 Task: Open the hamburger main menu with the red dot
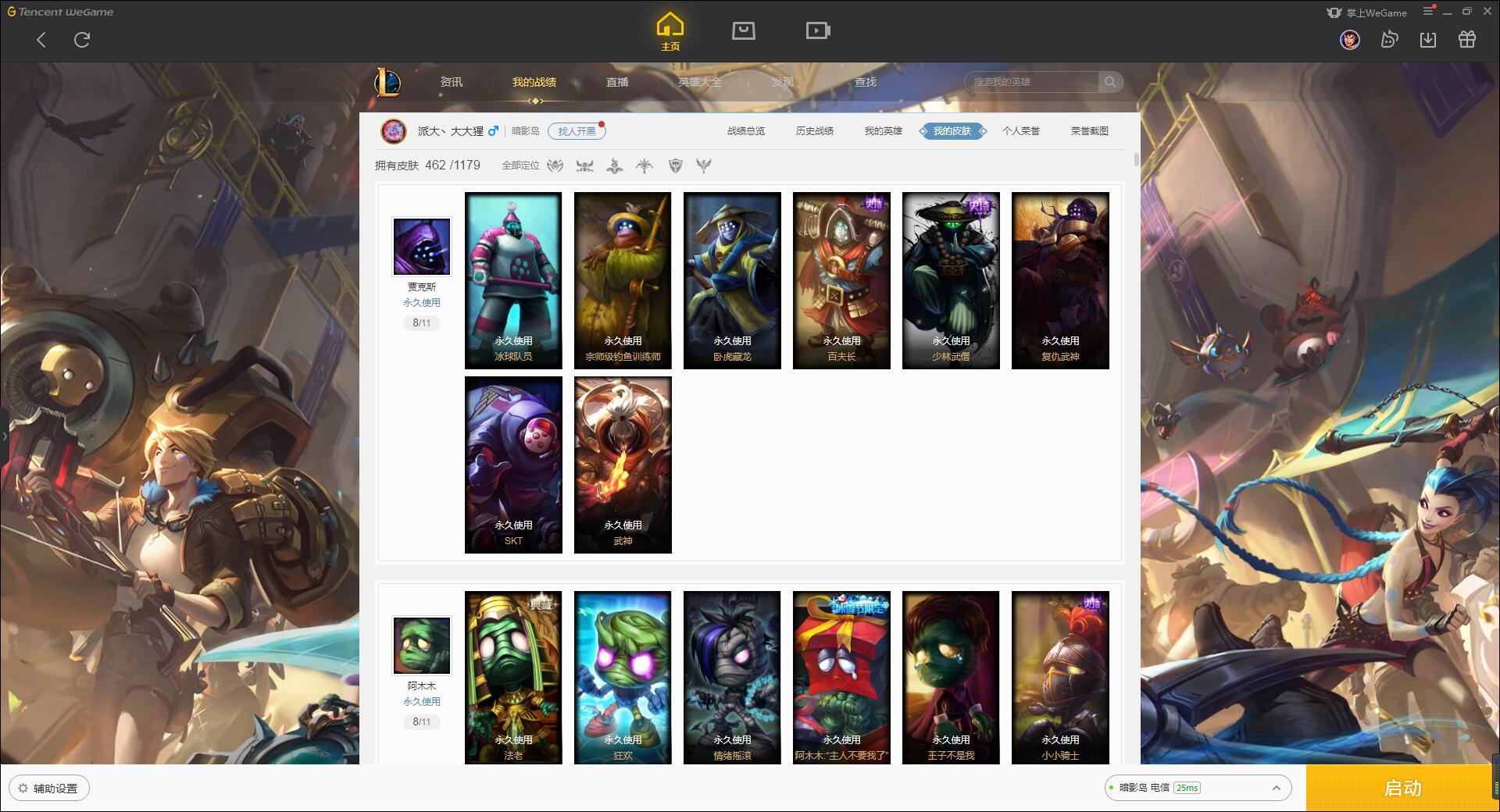coord(1429,11)
